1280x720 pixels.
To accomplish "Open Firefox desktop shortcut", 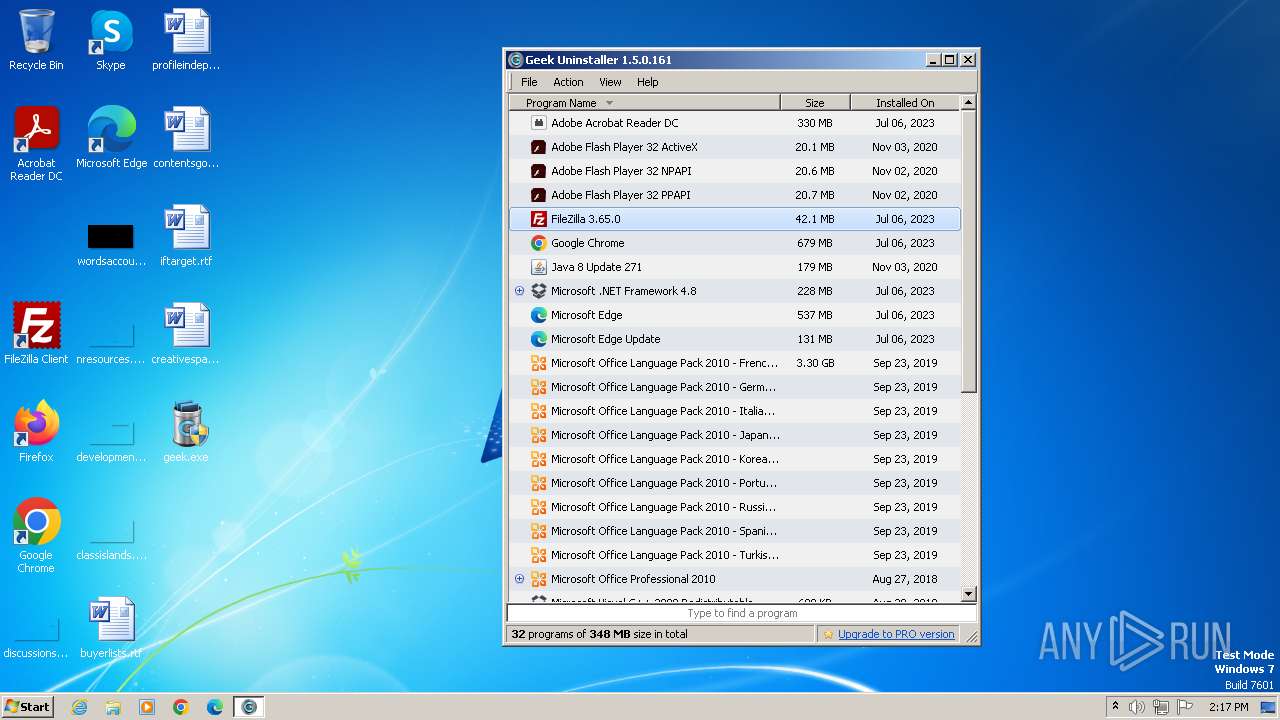I will tap(36, 431).
